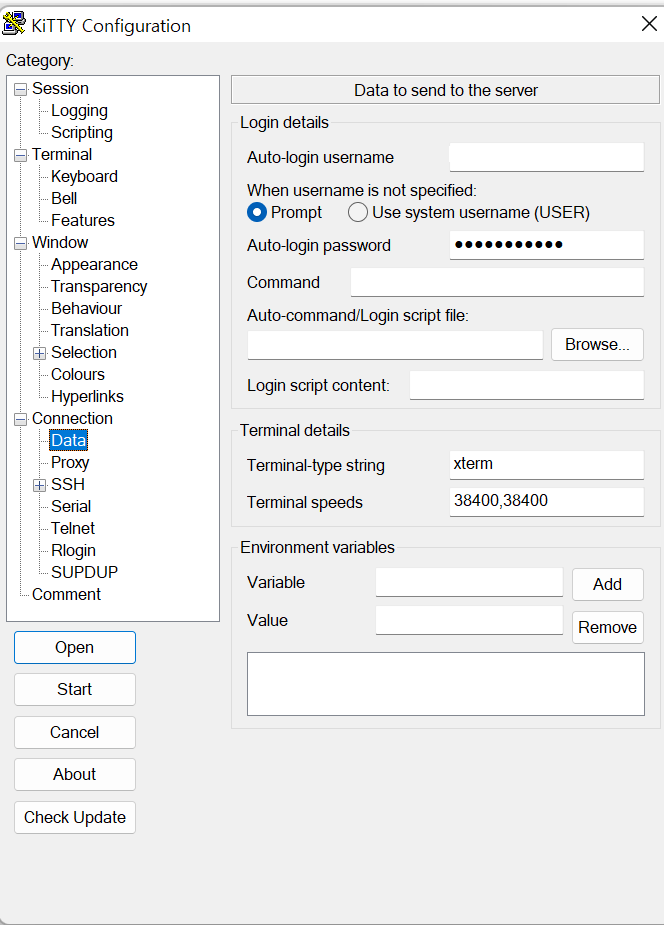Open the SUPDUP category
The height and width of the screenshot is (925, 664).
pyautogui.click(x=84, y=572)
